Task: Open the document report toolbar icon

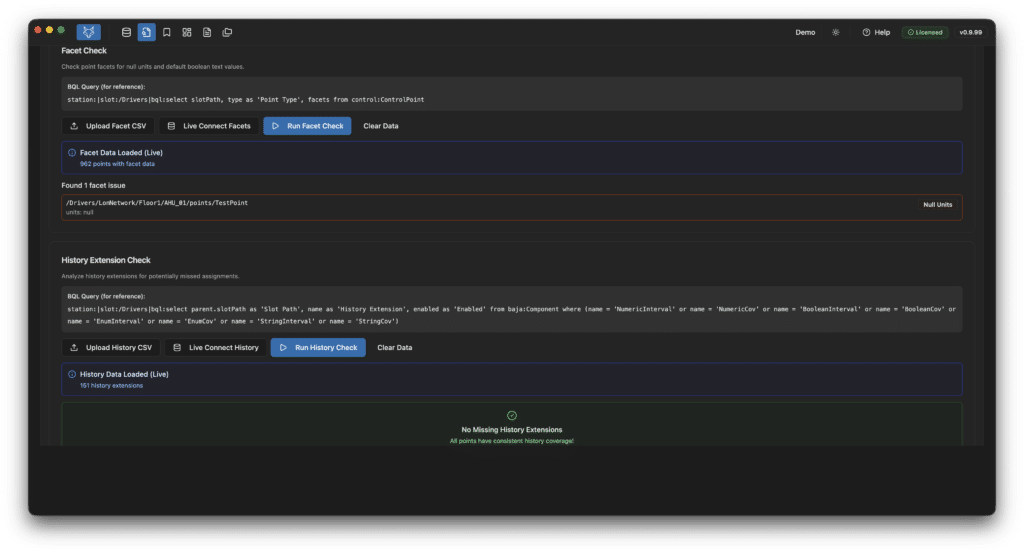Action: [x=207, y=32]
